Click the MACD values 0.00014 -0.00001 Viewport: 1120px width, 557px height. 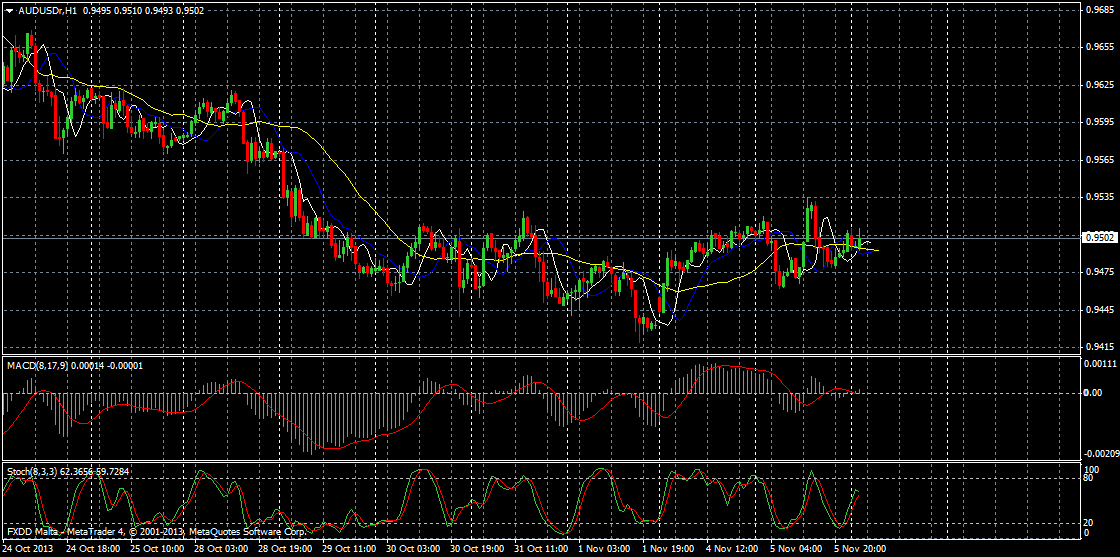pyautogui.click(x=106, y=365)
